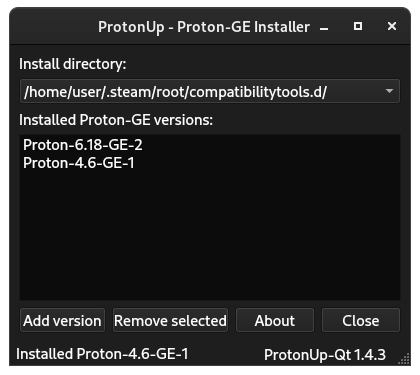Viewport: 420px width, 375px height.
Task: Click the status bar gap between the messages
Action: tap(226, 354)
